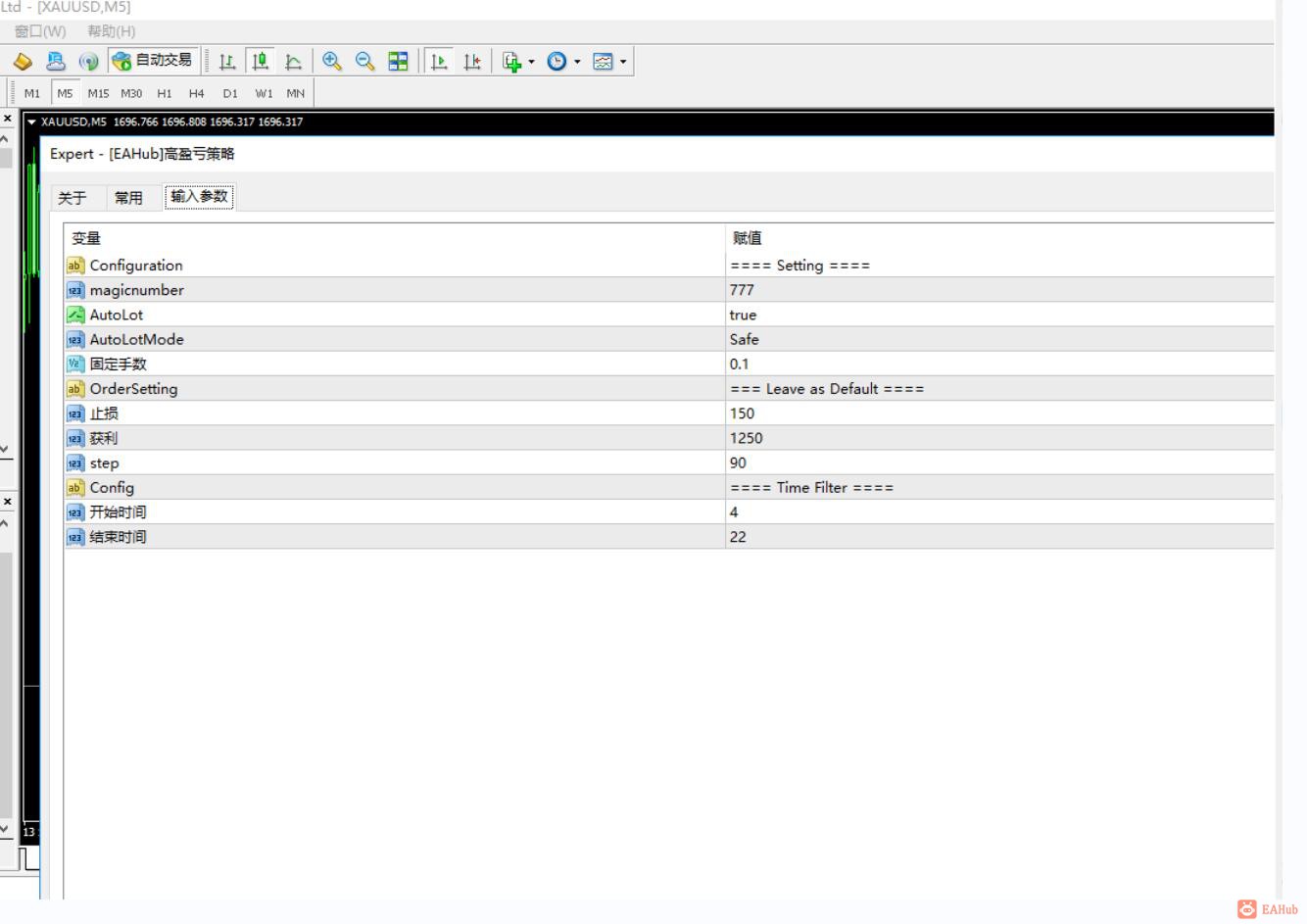
Task: Click the 获利 value 1250
Action: [x=746, y=438]
